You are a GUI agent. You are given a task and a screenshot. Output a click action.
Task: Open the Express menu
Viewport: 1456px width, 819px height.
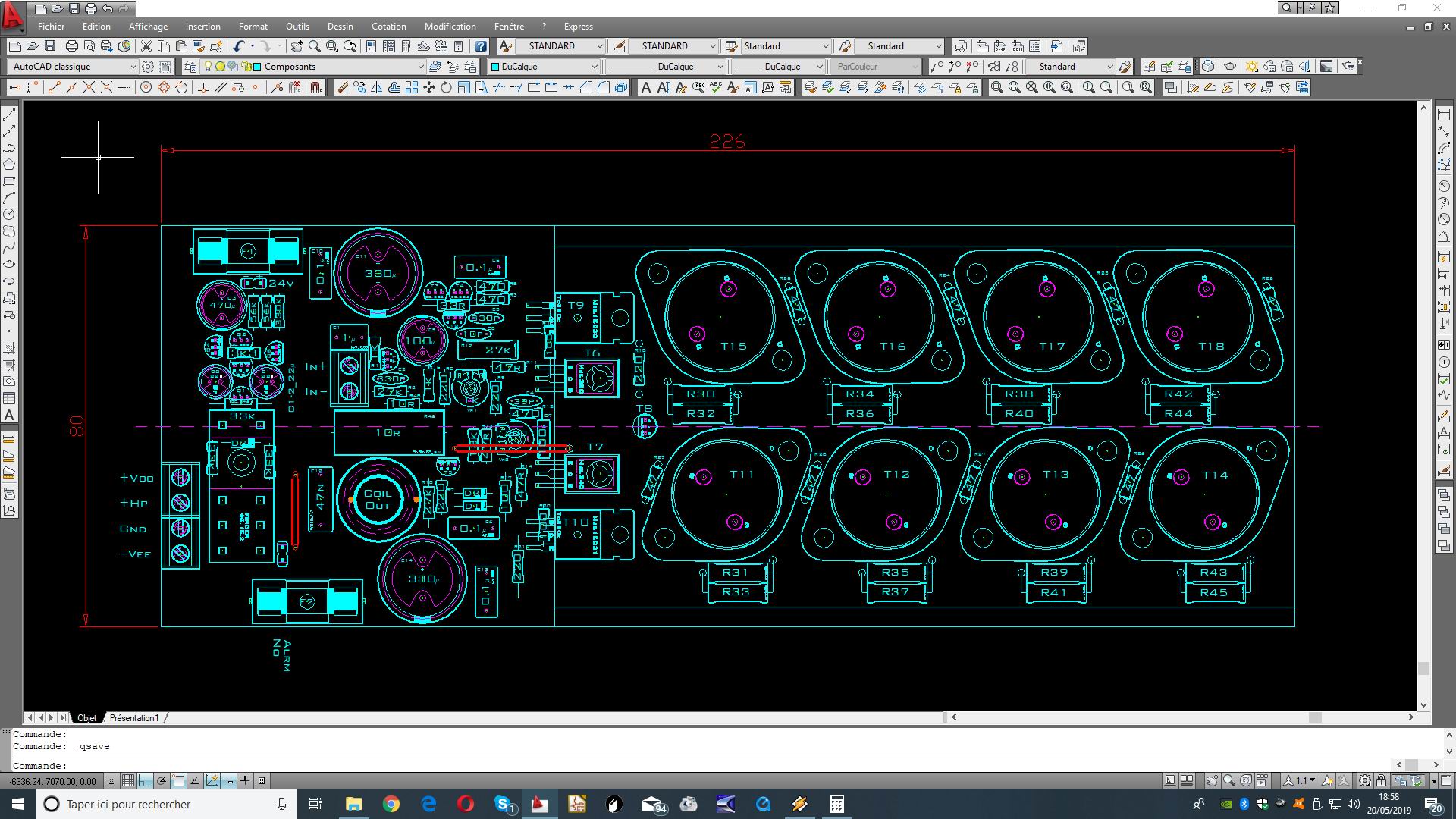click(578, 27)
